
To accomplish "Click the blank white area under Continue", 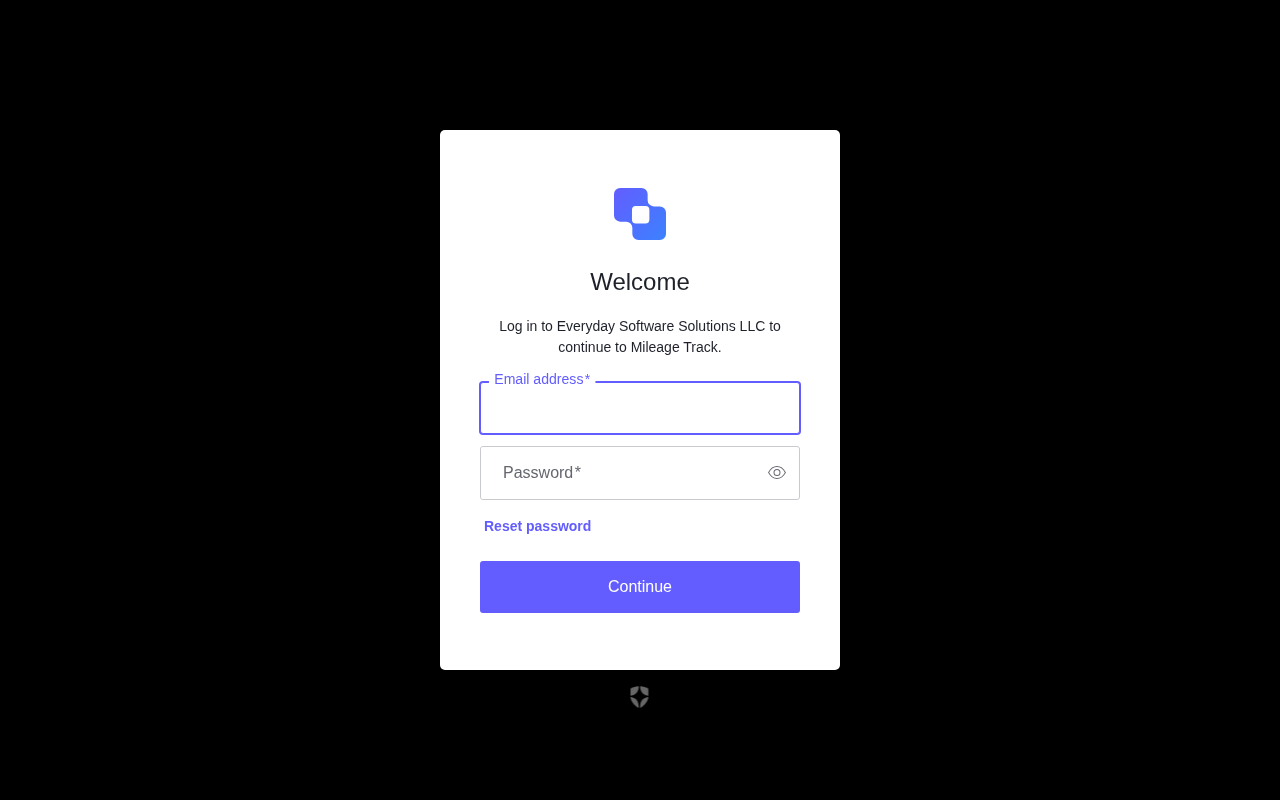I will [x=640, y=641].
